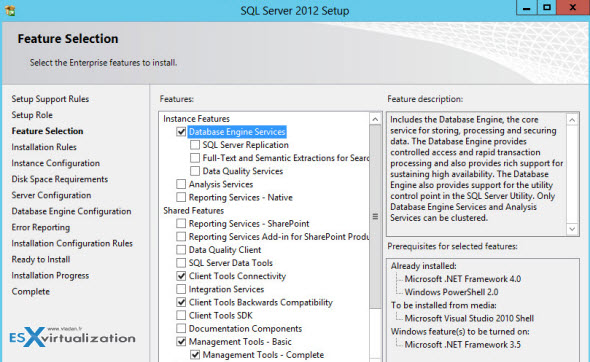The image size is (590, 362).
Task: Tick Reporting Services - SharePoint checkbox
Action: [181, 224]
